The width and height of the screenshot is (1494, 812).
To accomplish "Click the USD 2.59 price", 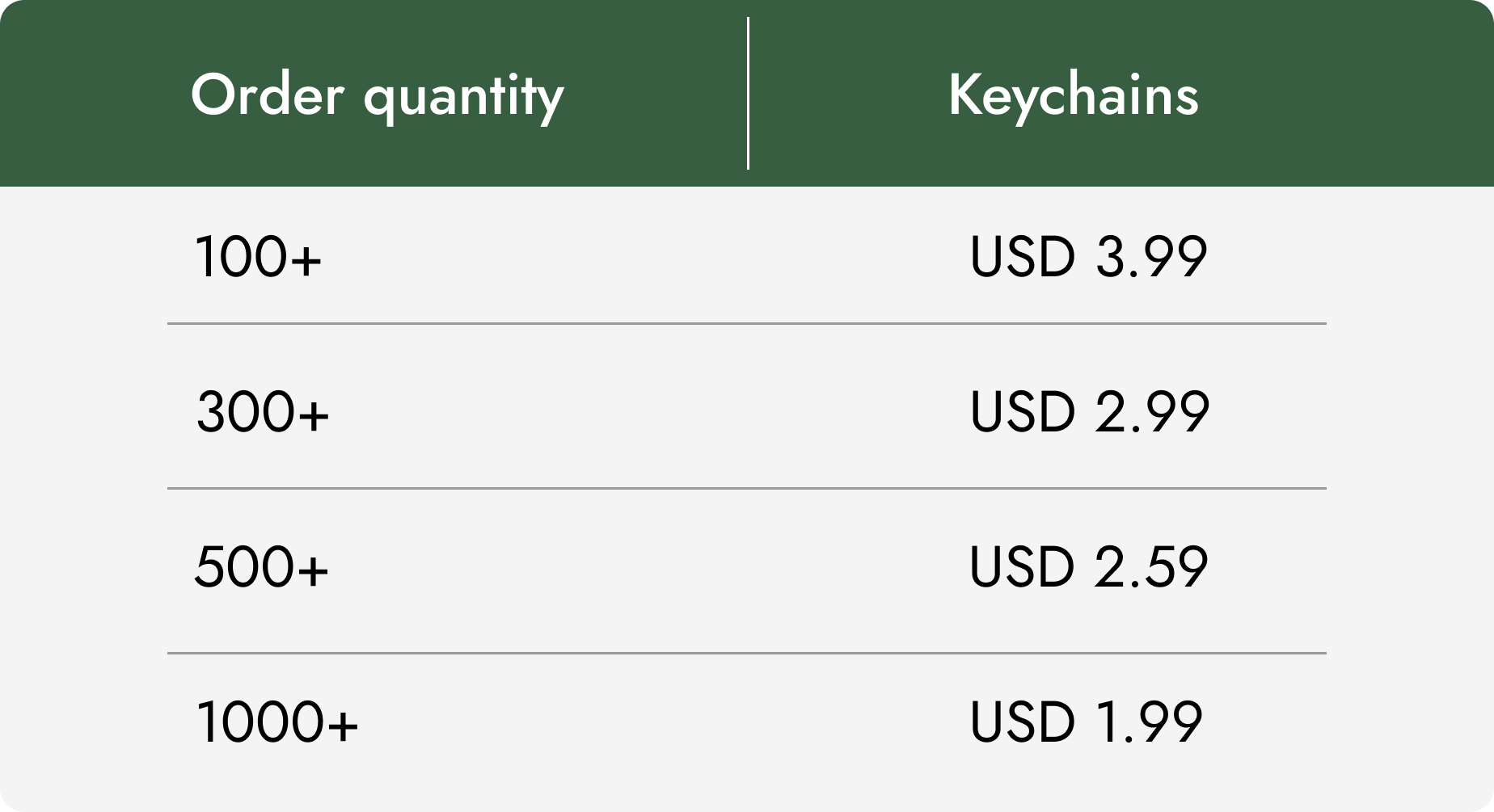I will click(x=1088, y=566).
